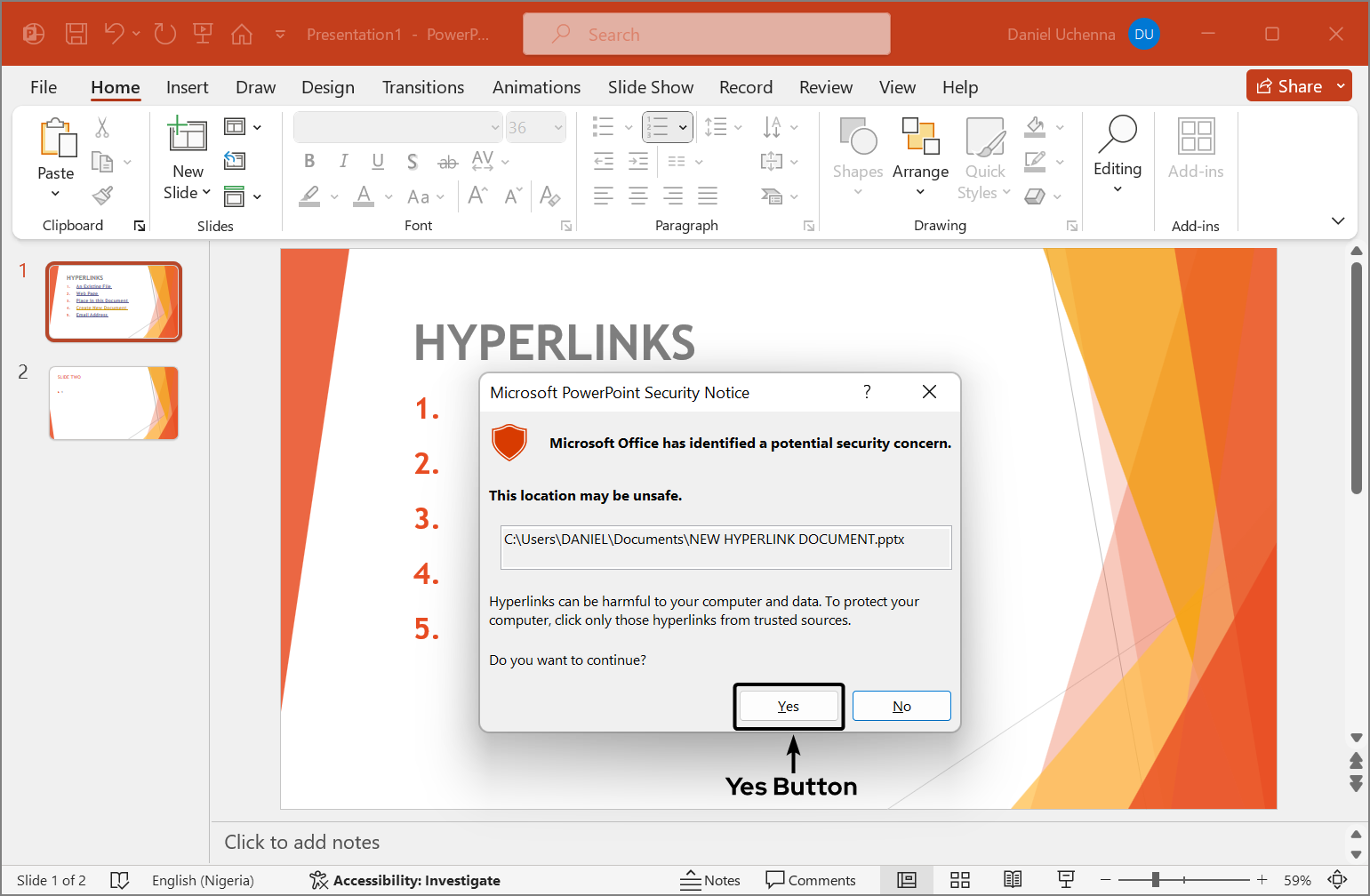Open the Record ribbon tab
Screen dimensions: 1370x896
click(745, 87)
